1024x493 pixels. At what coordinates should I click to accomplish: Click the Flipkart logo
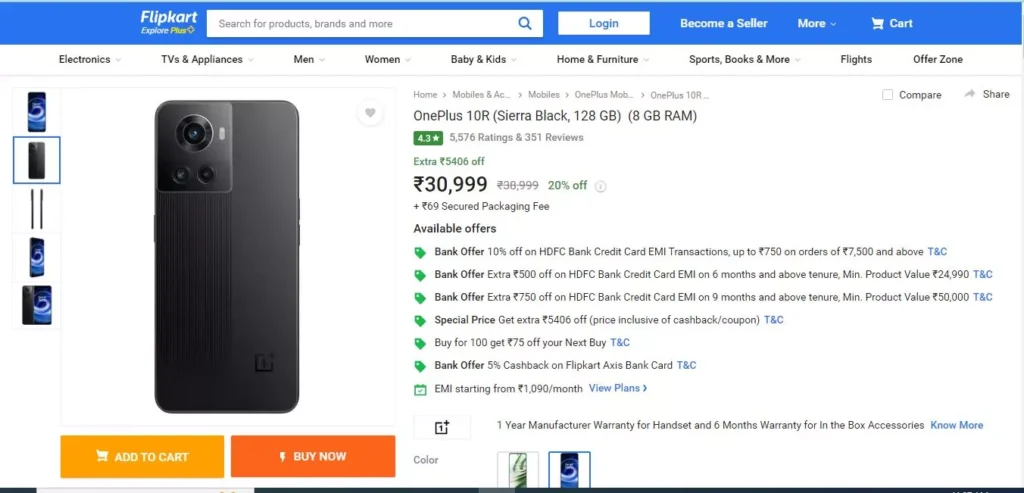(x=168, y=23)
